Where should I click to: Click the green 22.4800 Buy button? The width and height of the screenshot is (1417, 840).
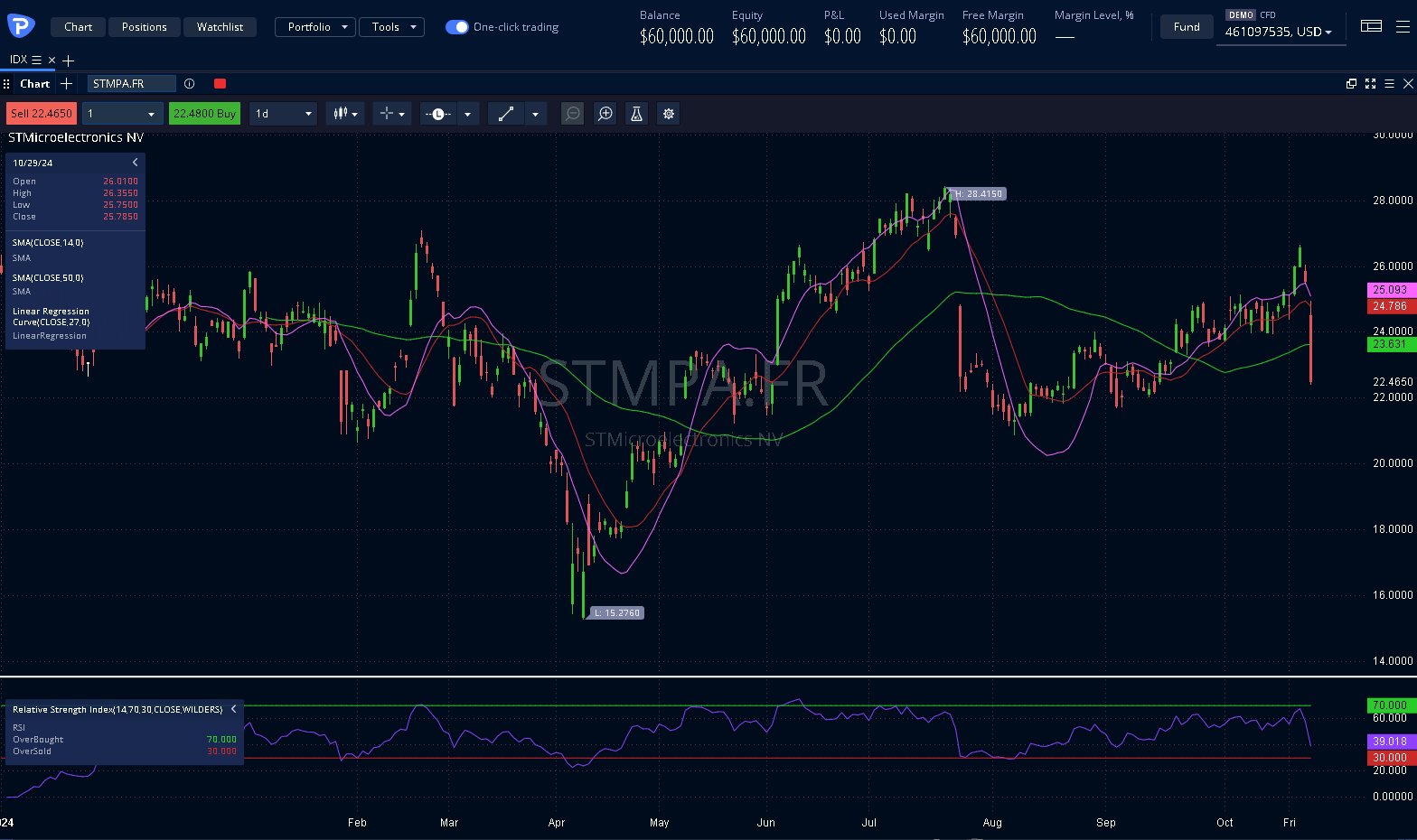point(205,114)
